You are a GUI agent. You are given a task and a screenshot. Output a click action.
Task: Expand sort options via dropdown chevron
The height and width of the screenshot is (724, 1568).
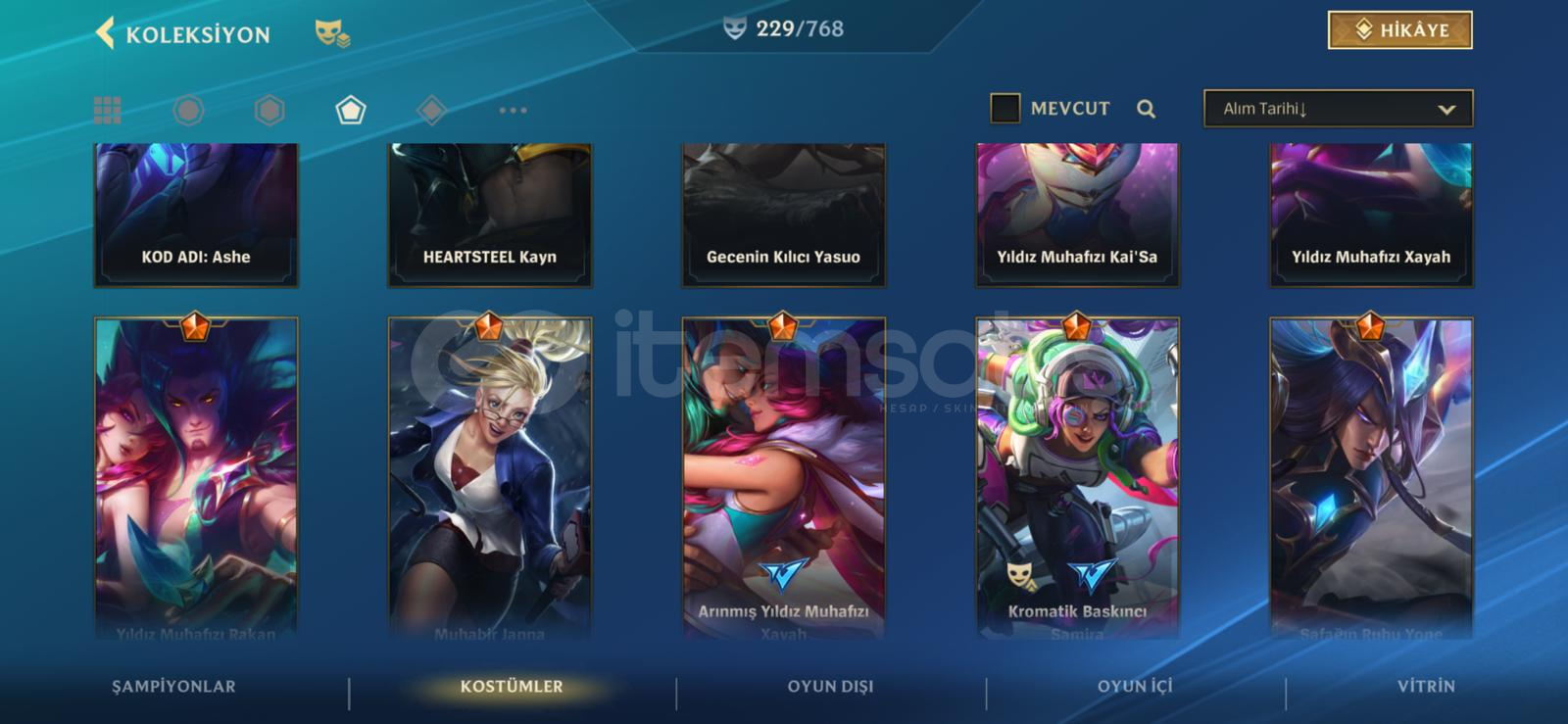pos(1446,110)
